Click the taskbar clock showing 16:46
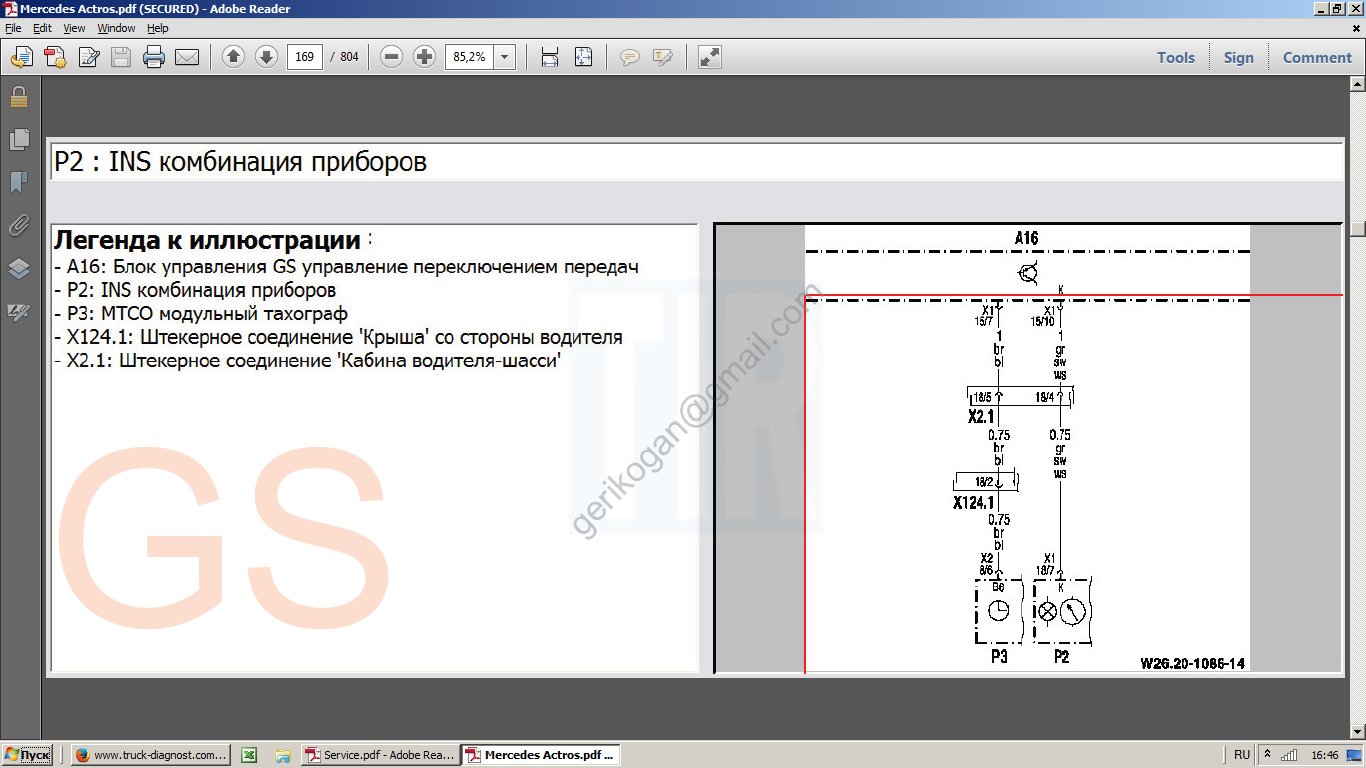 coord(1324,755)
